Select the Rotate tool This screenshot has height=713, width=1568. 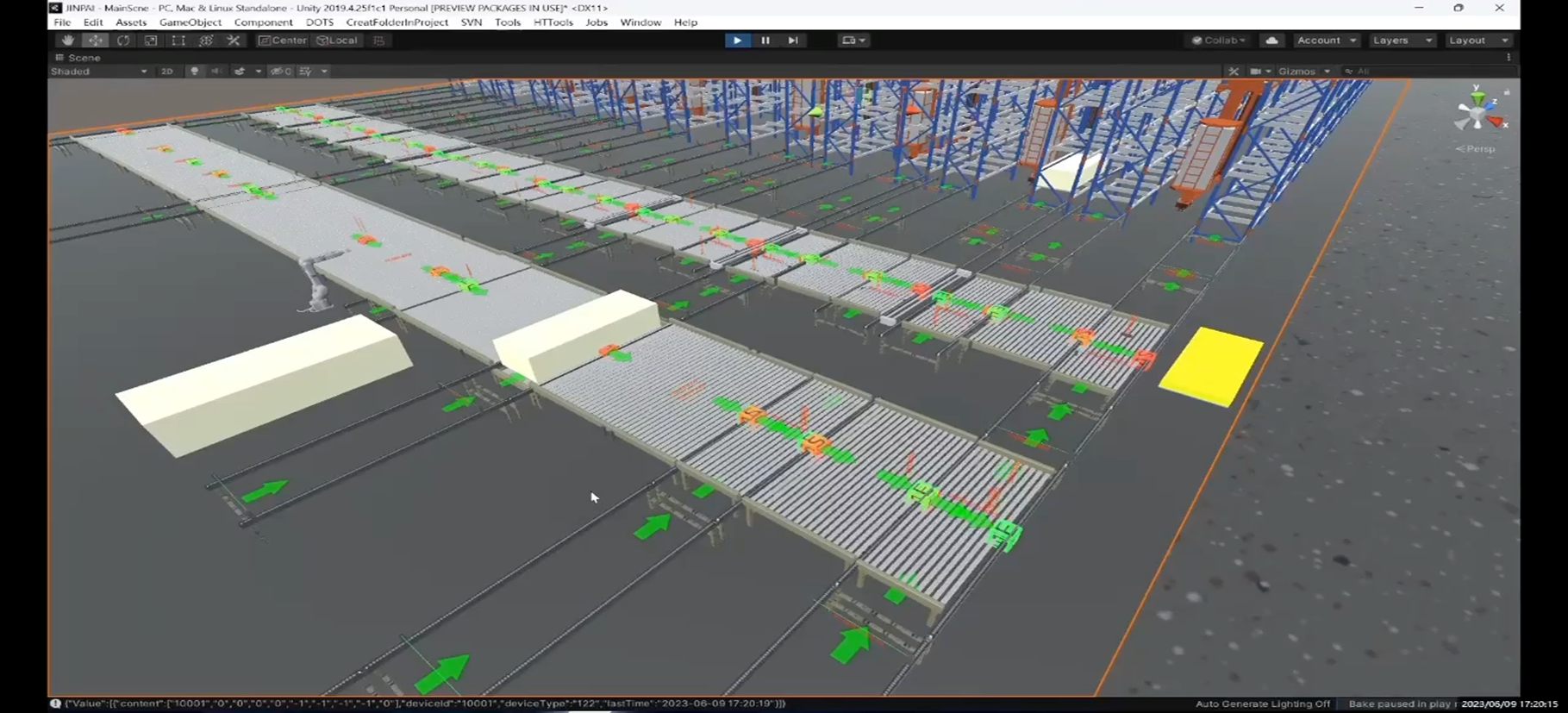click(x=123, y=41)
